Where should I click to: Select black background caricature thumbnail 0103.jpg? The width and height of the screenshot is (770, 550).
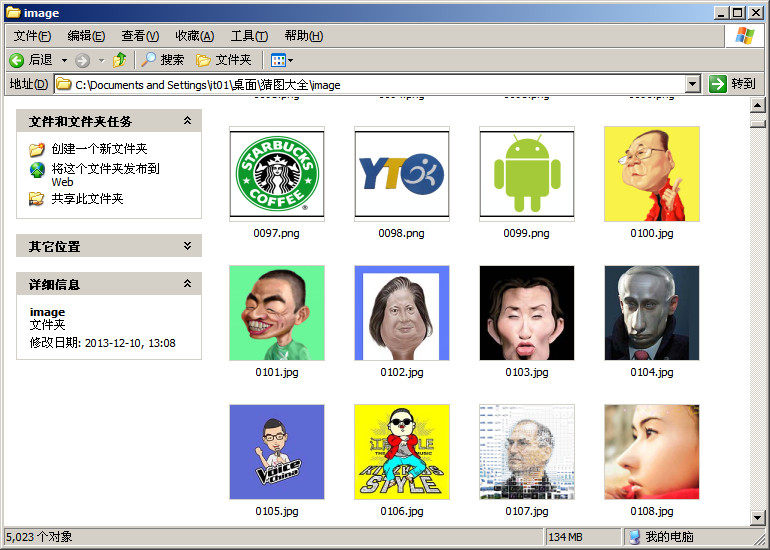527,313
